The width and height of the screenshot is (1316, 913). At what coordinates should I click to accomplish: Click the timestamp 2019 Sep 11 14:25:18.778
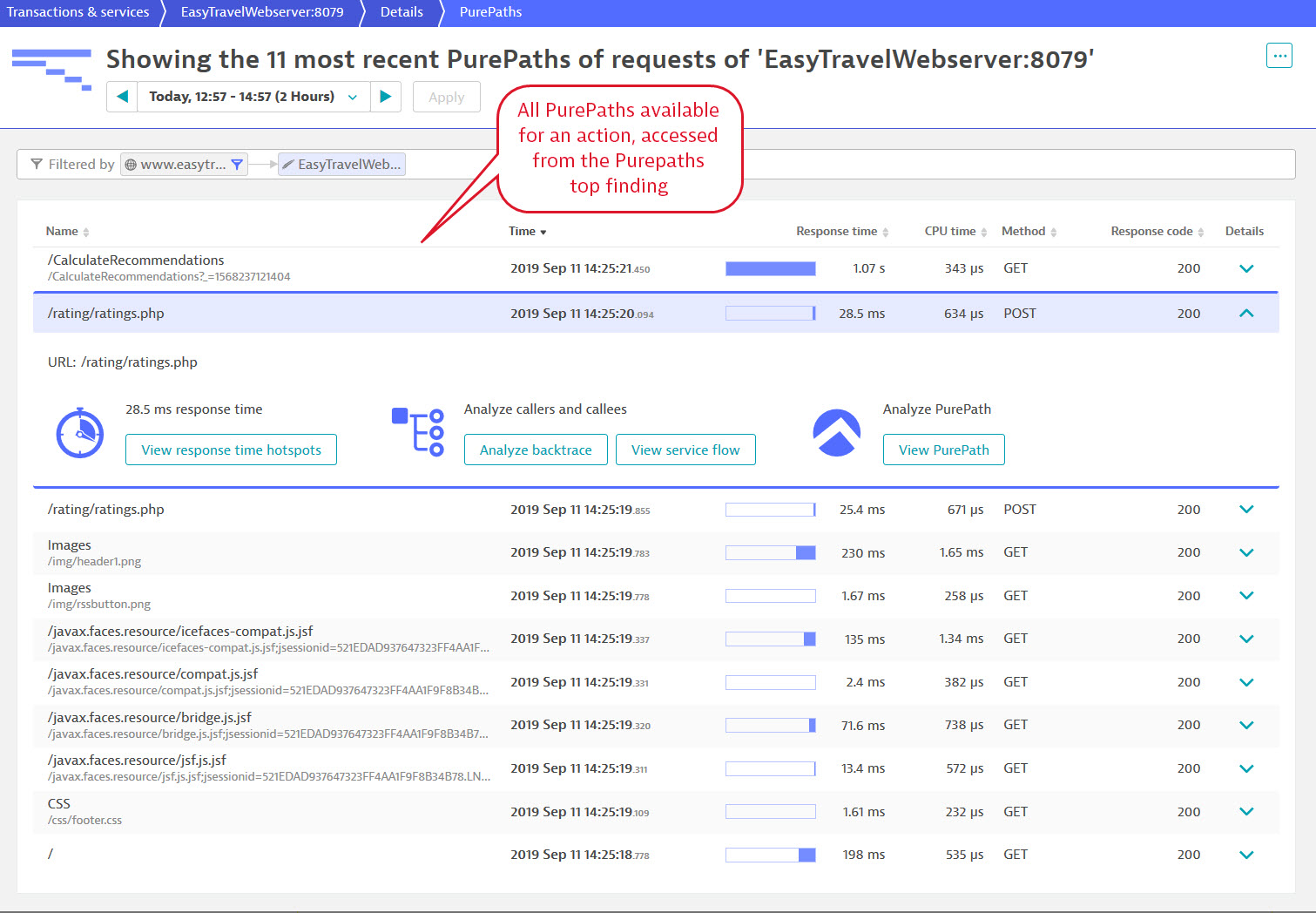[x=580, y=855]
